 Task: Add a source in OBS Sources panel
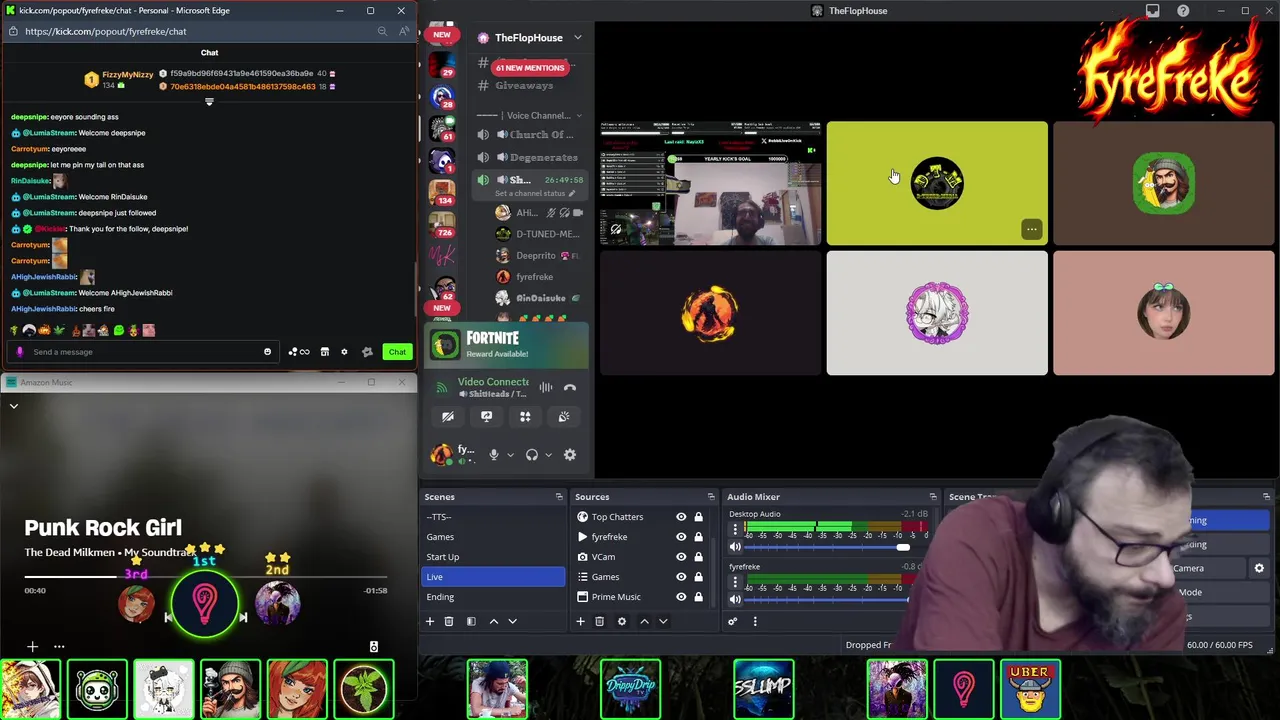tap(580, 622)
